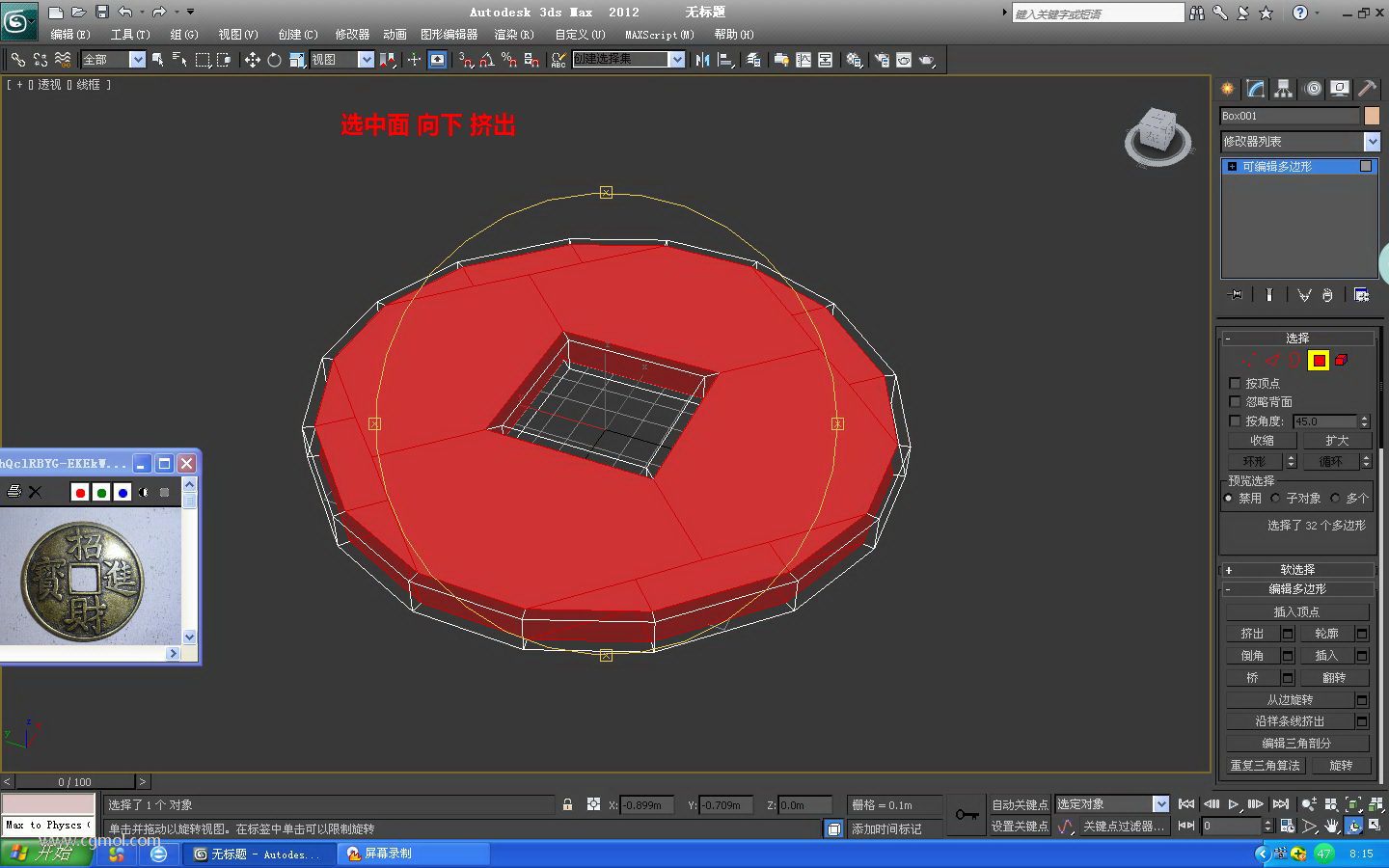This screenshot has height=868, width=1389.
Task: Collapse the 选择 rollout
Action: [1297, 339]
